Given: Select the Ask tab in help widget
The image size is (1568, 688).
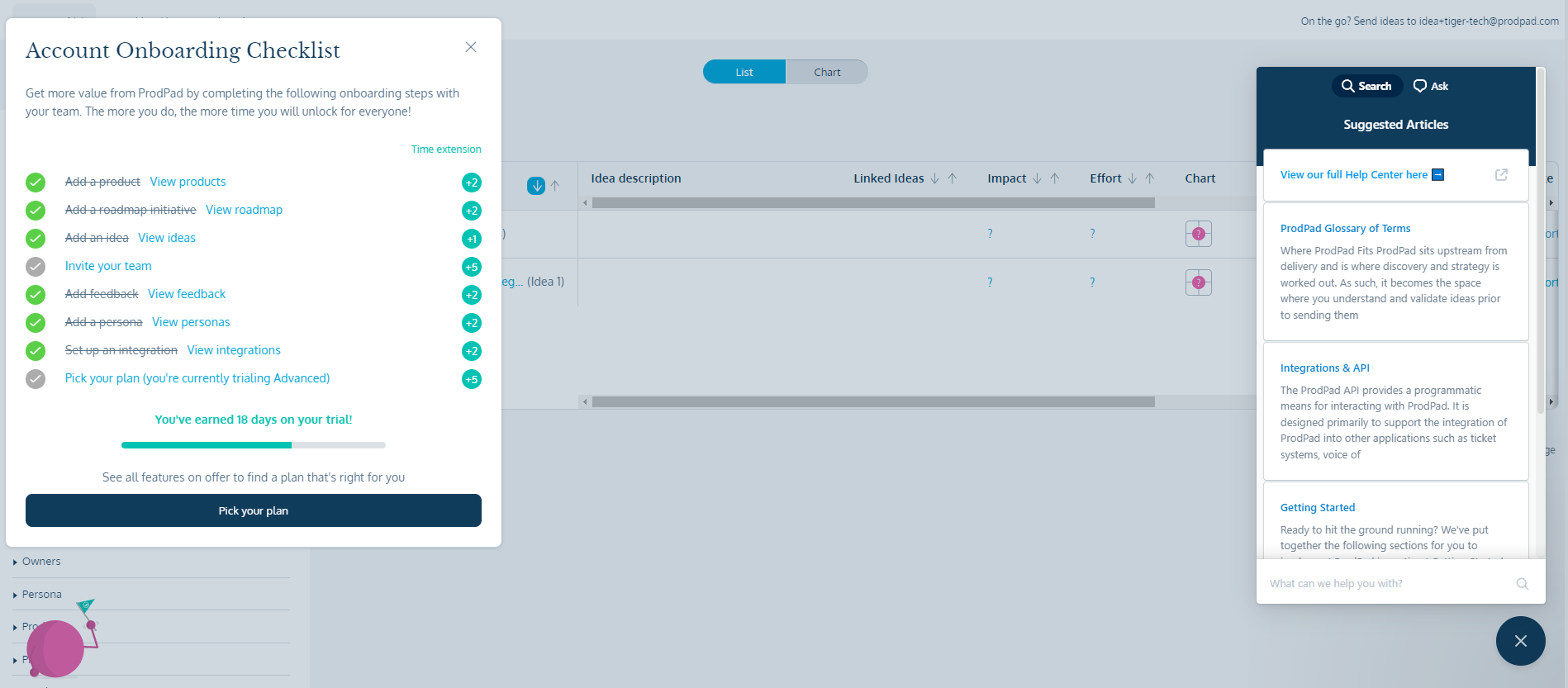Looking at the screenshot, I should pos(1431,86).
